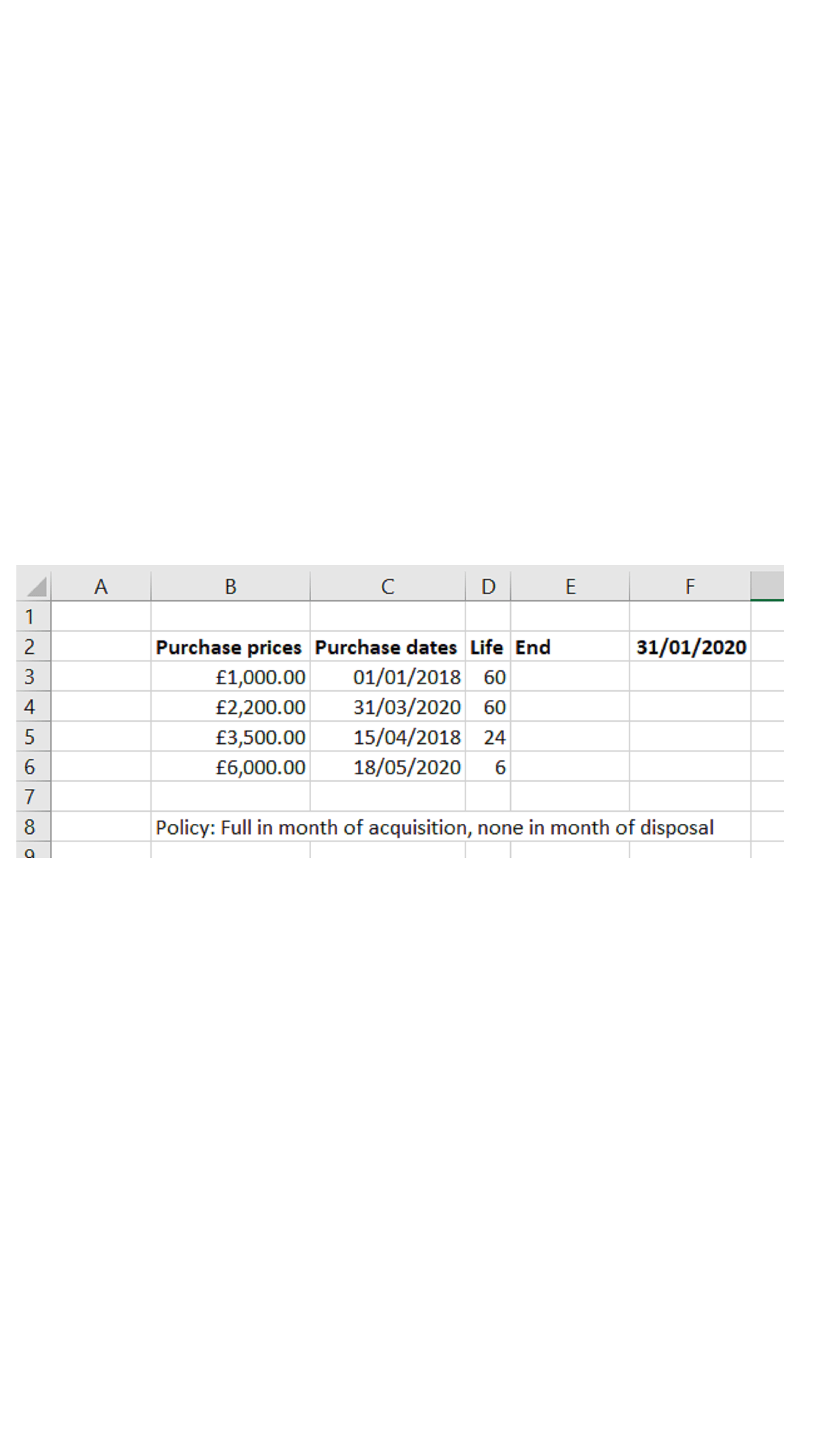
Task: Click the Policy note text cell
Action: [x=434, y=827]
